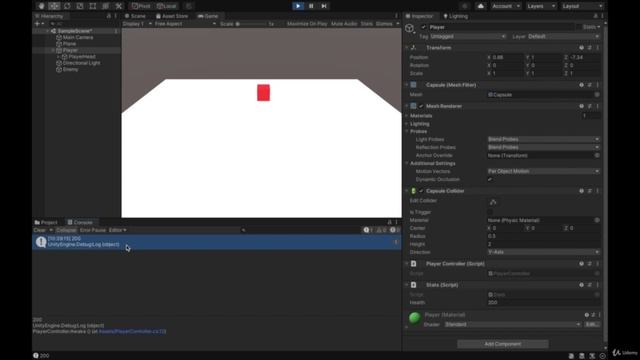Toggle the Capsule Collider enabled checkbox
The height and width of the screenshot is (360, 640).
click(421, 191)
